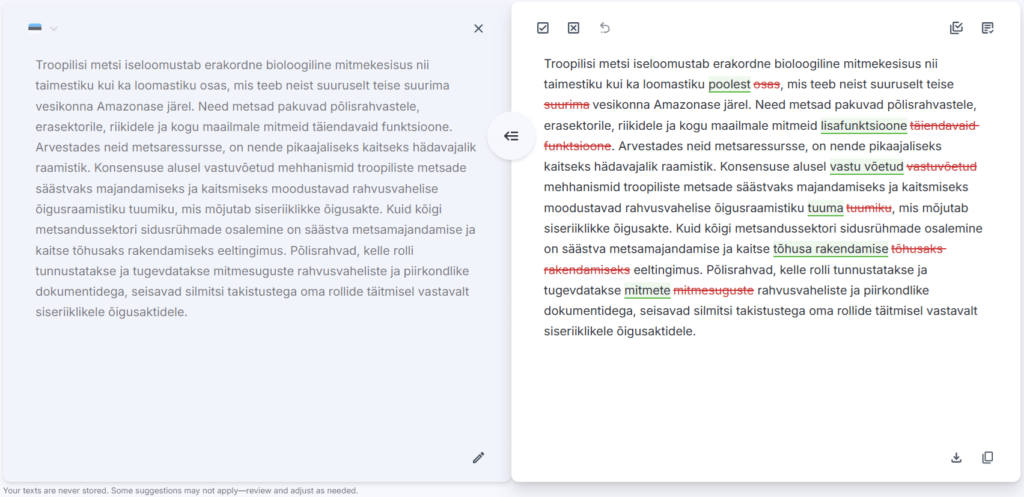The width and height of the screenshot is (1024, 497).
Task: Select the Estonian flag icon
Action: [x=36, y=28]
